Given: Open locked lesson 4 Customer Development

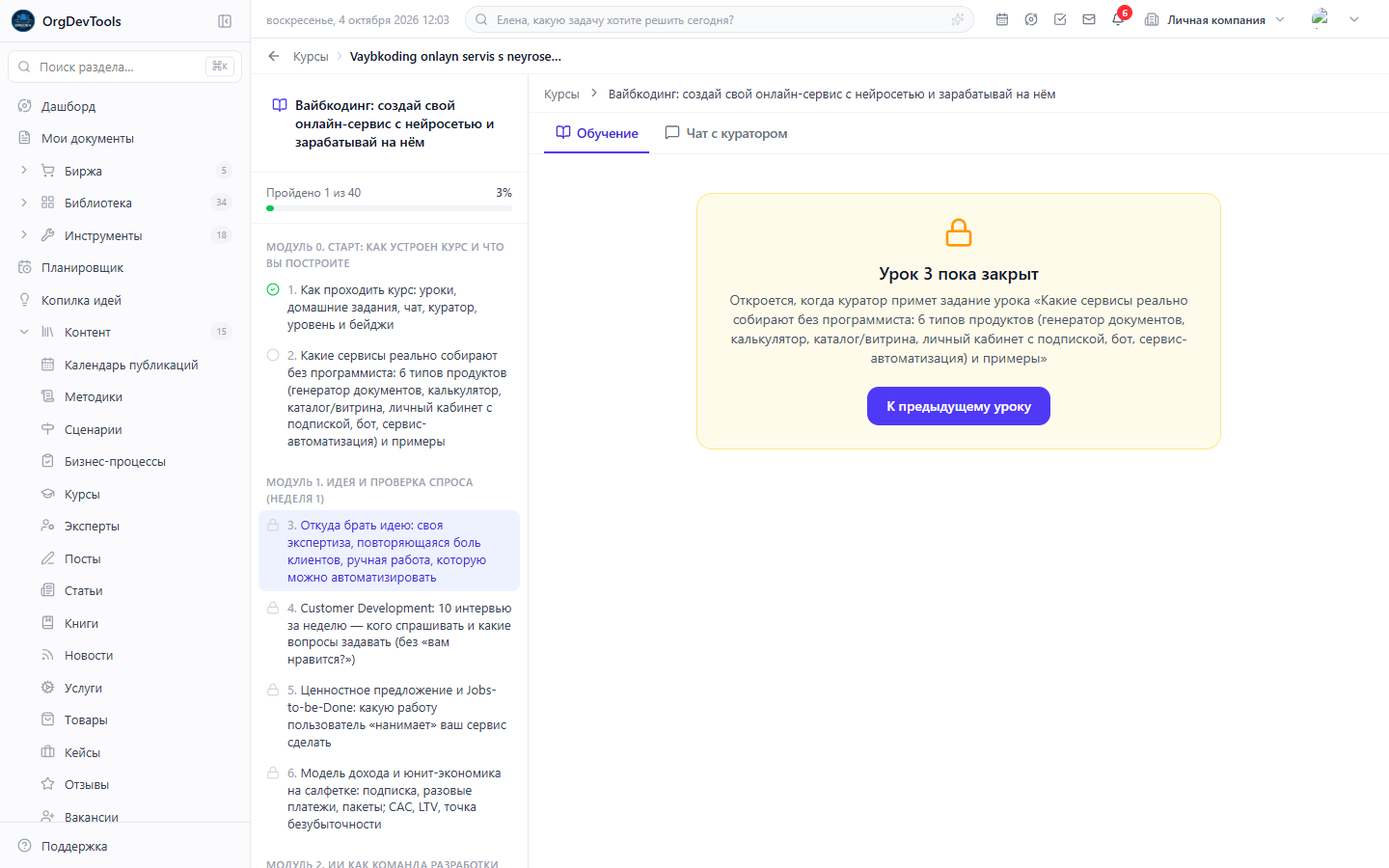Looking at the screenshot, I should (x=390, y=634).
